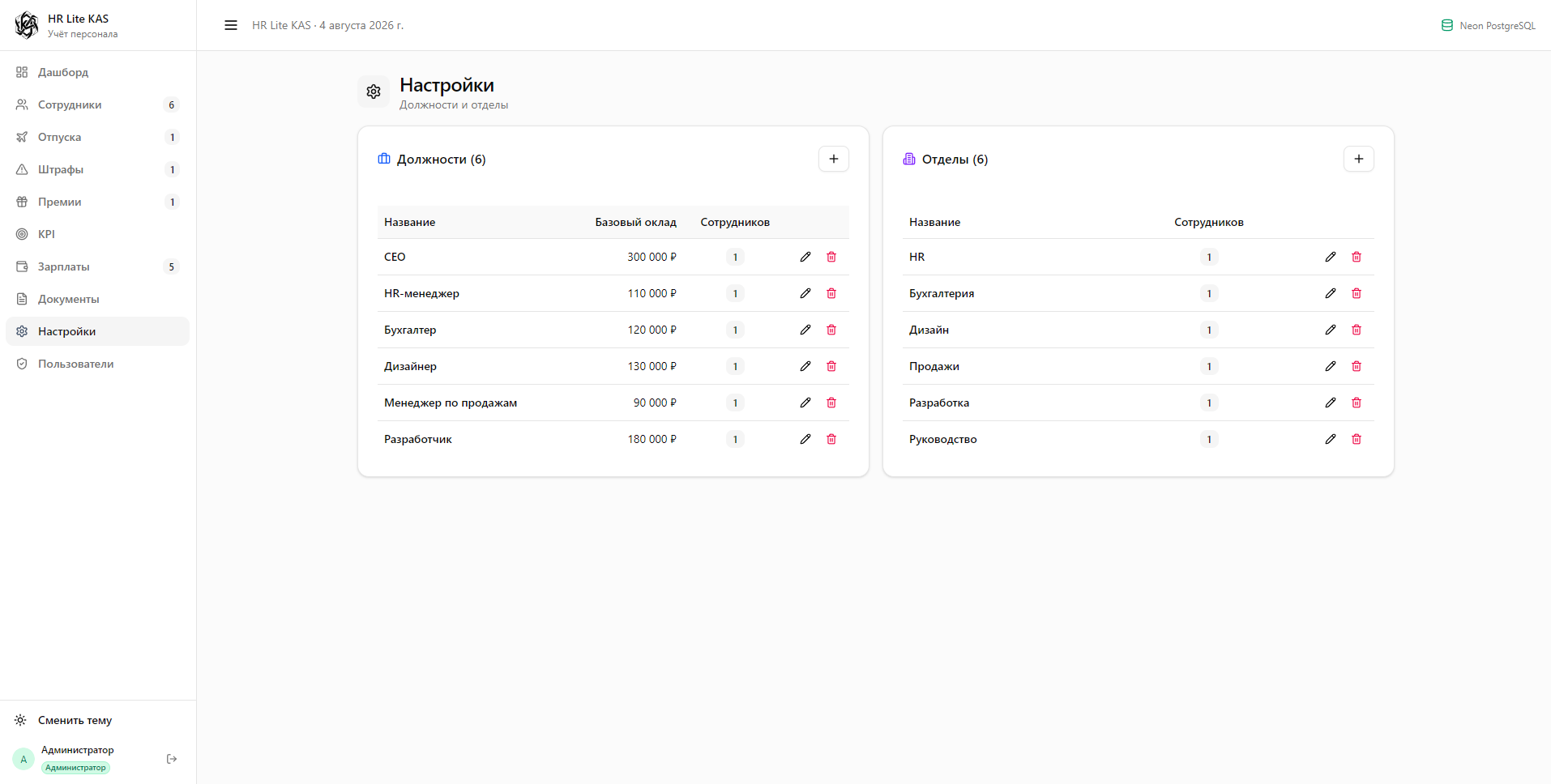Click the Отделы (6) card title
Screen dimensions: 1551x784
(955, 159)
